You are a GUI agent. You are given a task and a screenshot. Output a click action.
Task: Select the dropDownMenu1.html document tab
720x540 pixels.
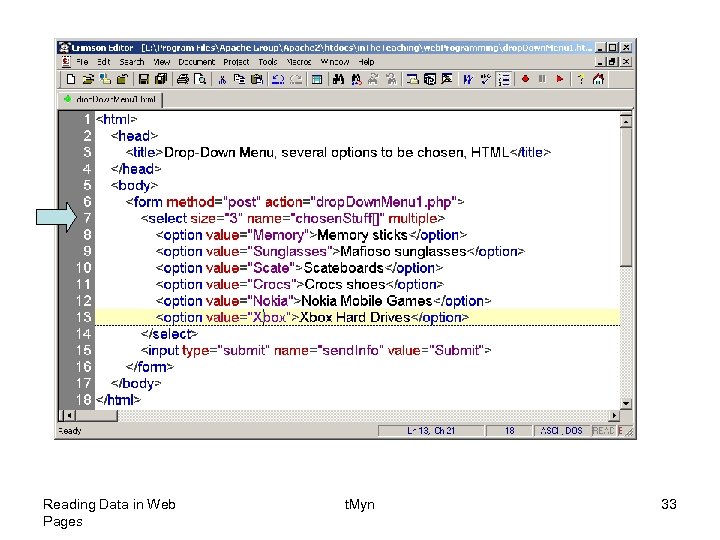111,99
